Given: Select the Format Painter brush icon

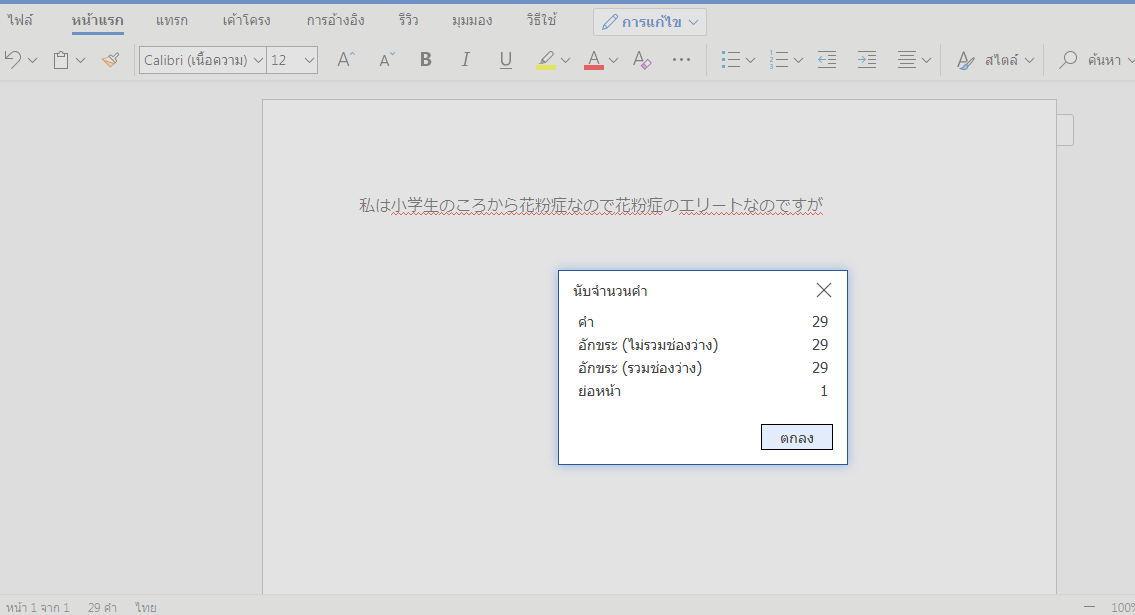Looking at the screenshot, I should [110, 60].
